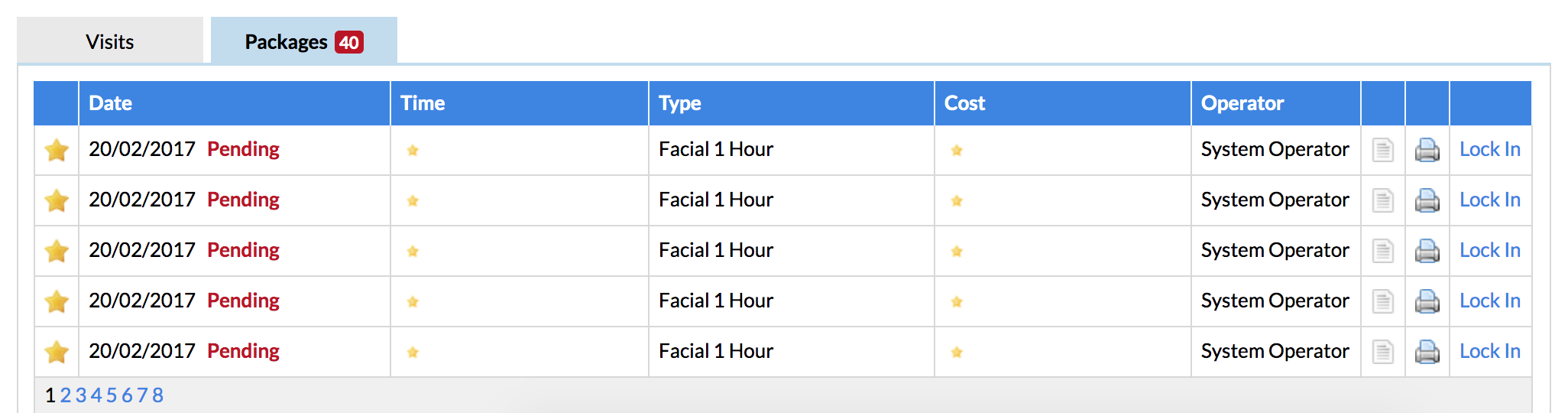Click the gold star in the first row

tap(57, 150)
